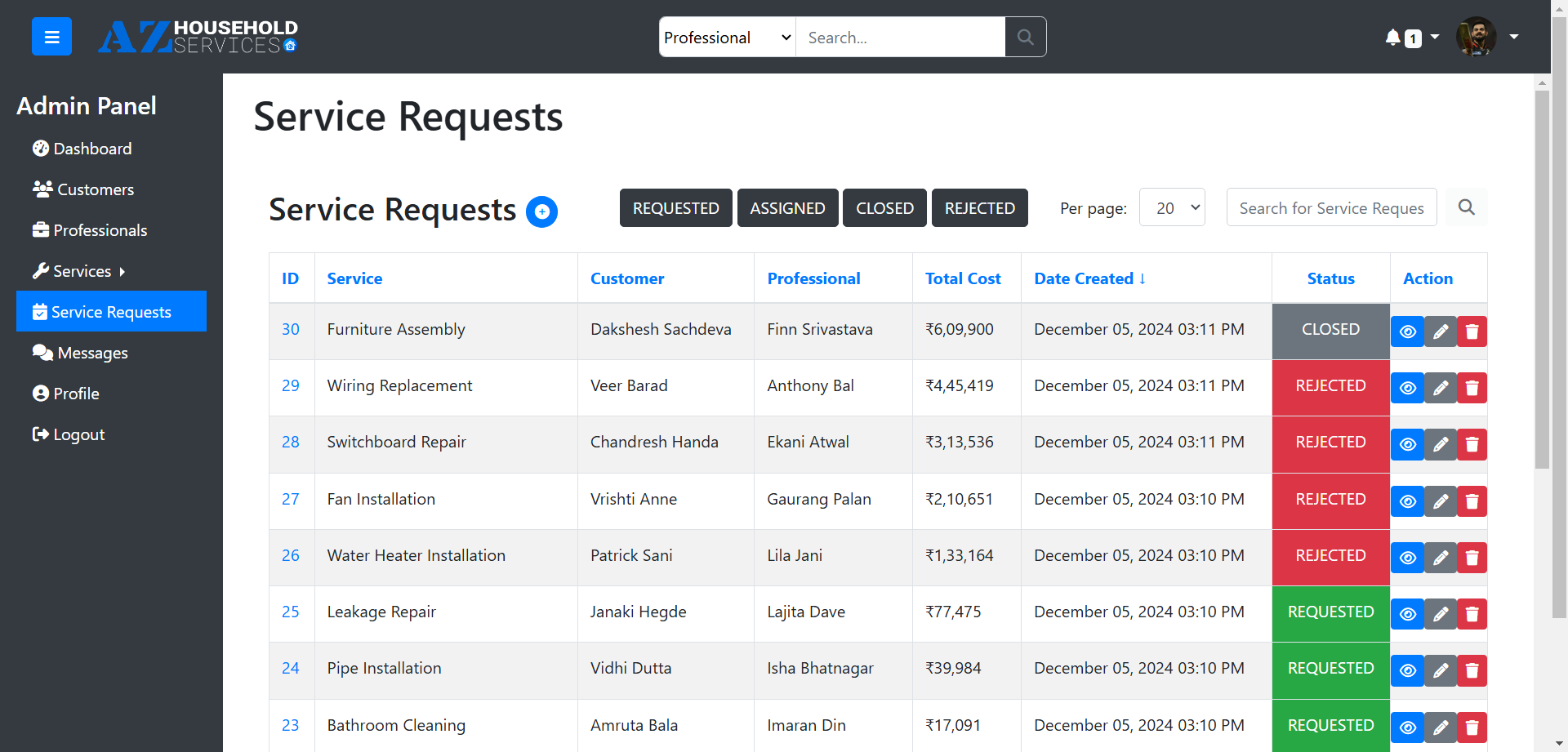This screenshot has height=752, width=1568.
Task: Filter requests by REJECTED status
Action: 979,207
